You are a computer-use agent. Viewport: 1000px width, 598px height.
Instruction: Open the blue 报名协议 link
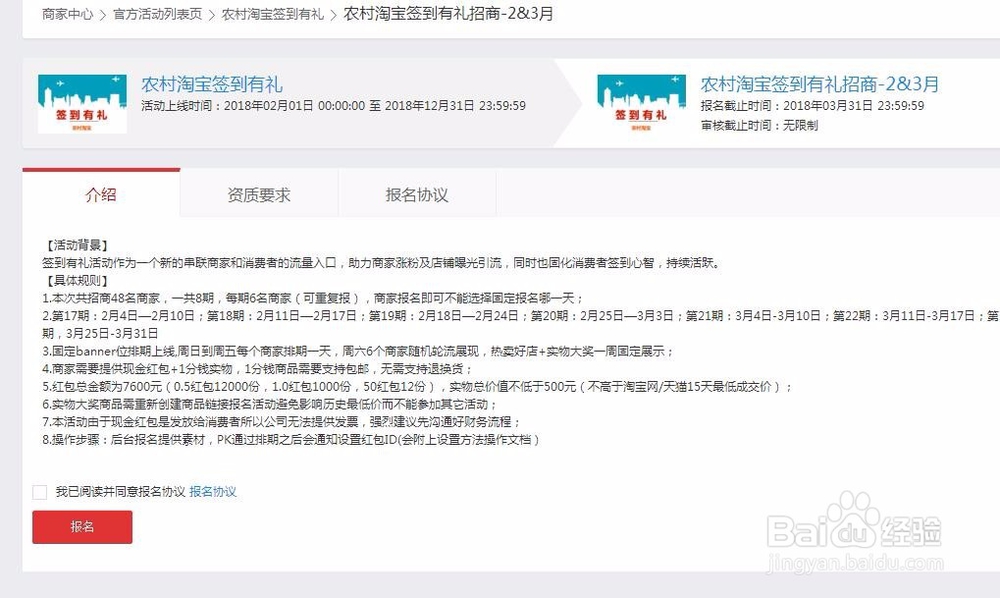[x=213, y=492]
